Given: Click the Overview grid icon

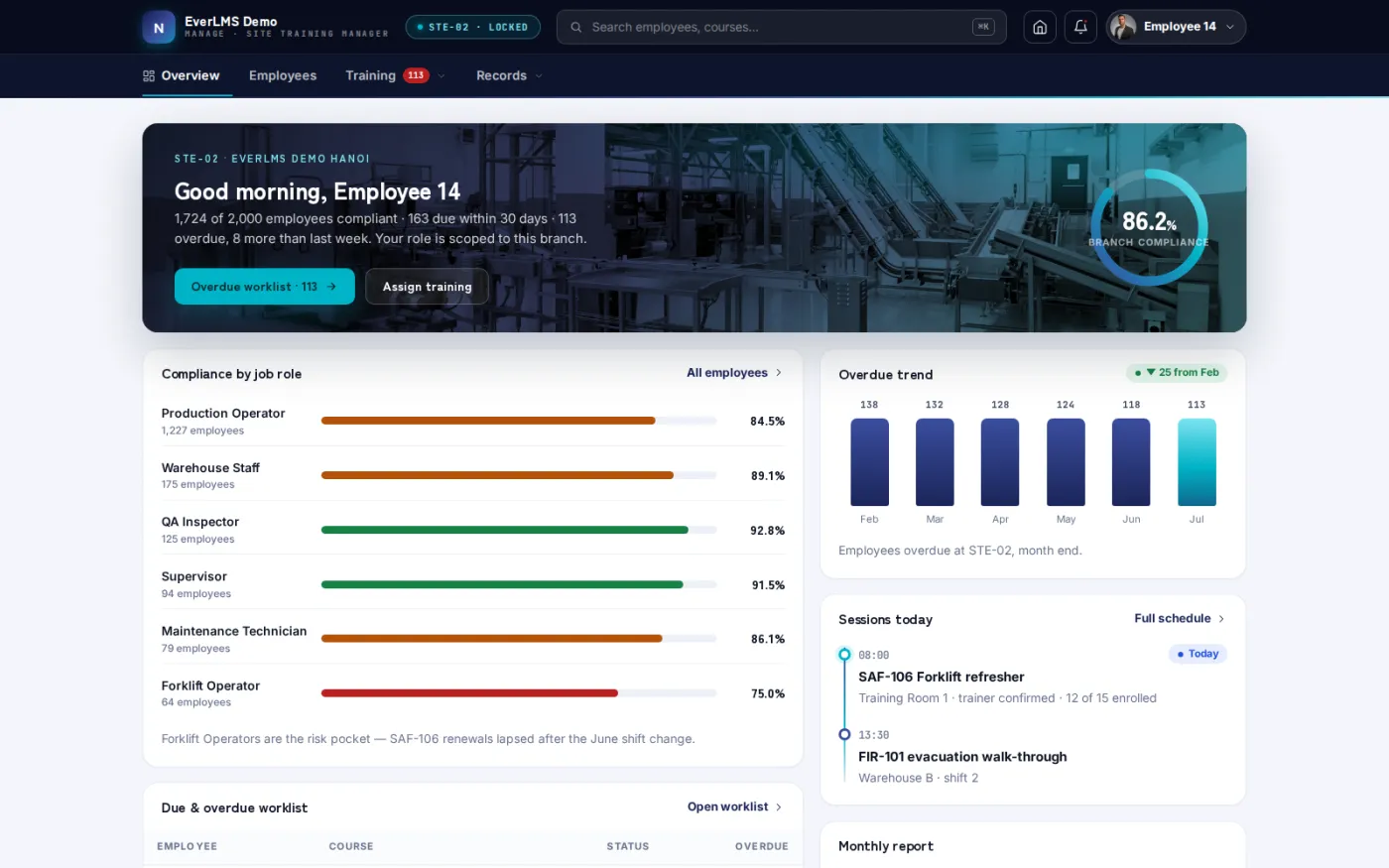Looking at the screenshot, I should pyautogui.click(x=149, y=75).
